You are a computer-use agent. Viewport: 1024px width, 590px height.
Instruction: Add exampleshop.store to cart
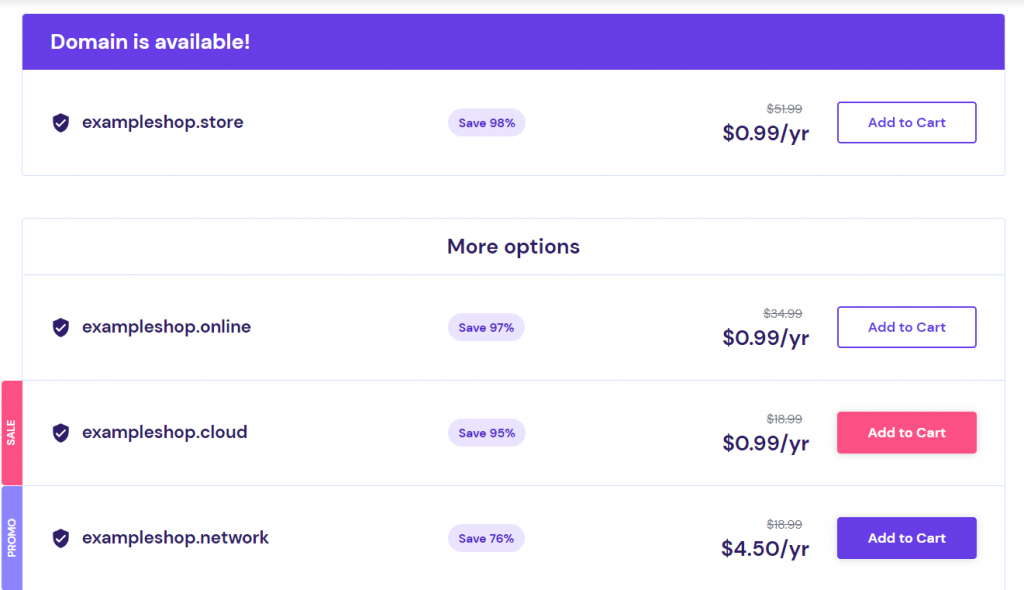point(906,123)
